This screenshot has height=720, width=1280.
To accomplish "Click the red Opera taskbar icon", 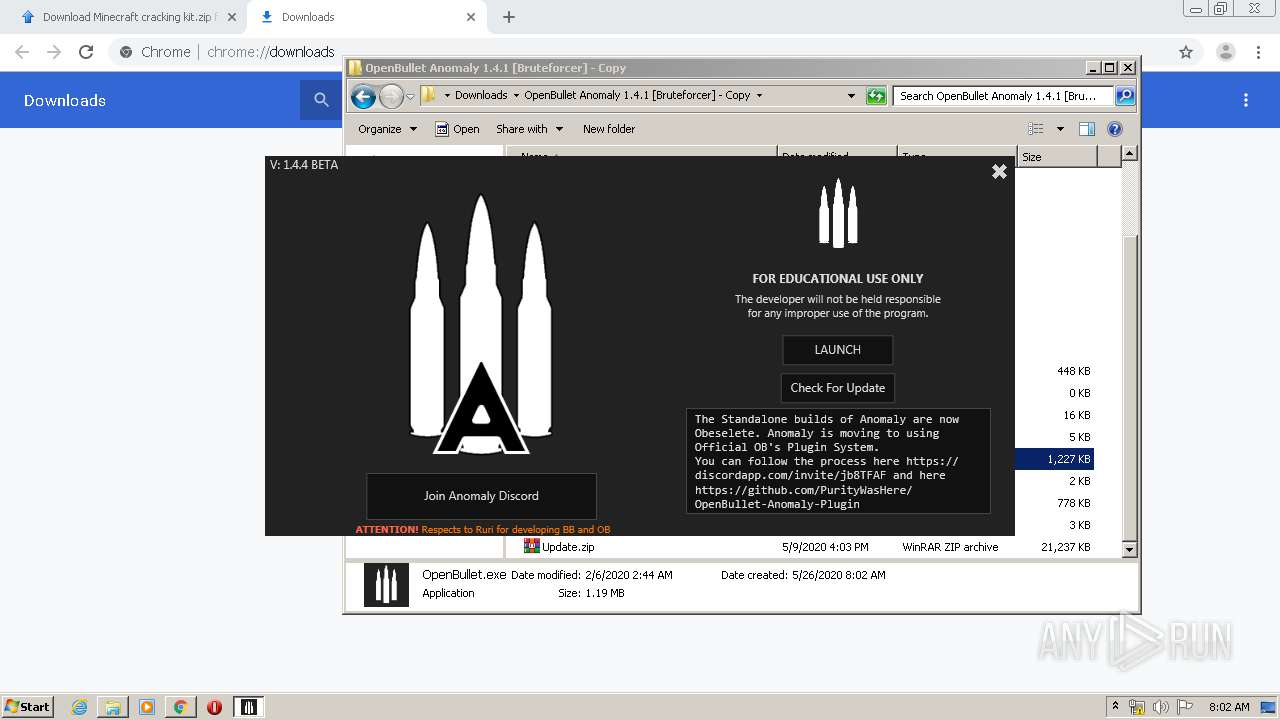I will pyautogui.click(x=214, y=707).
